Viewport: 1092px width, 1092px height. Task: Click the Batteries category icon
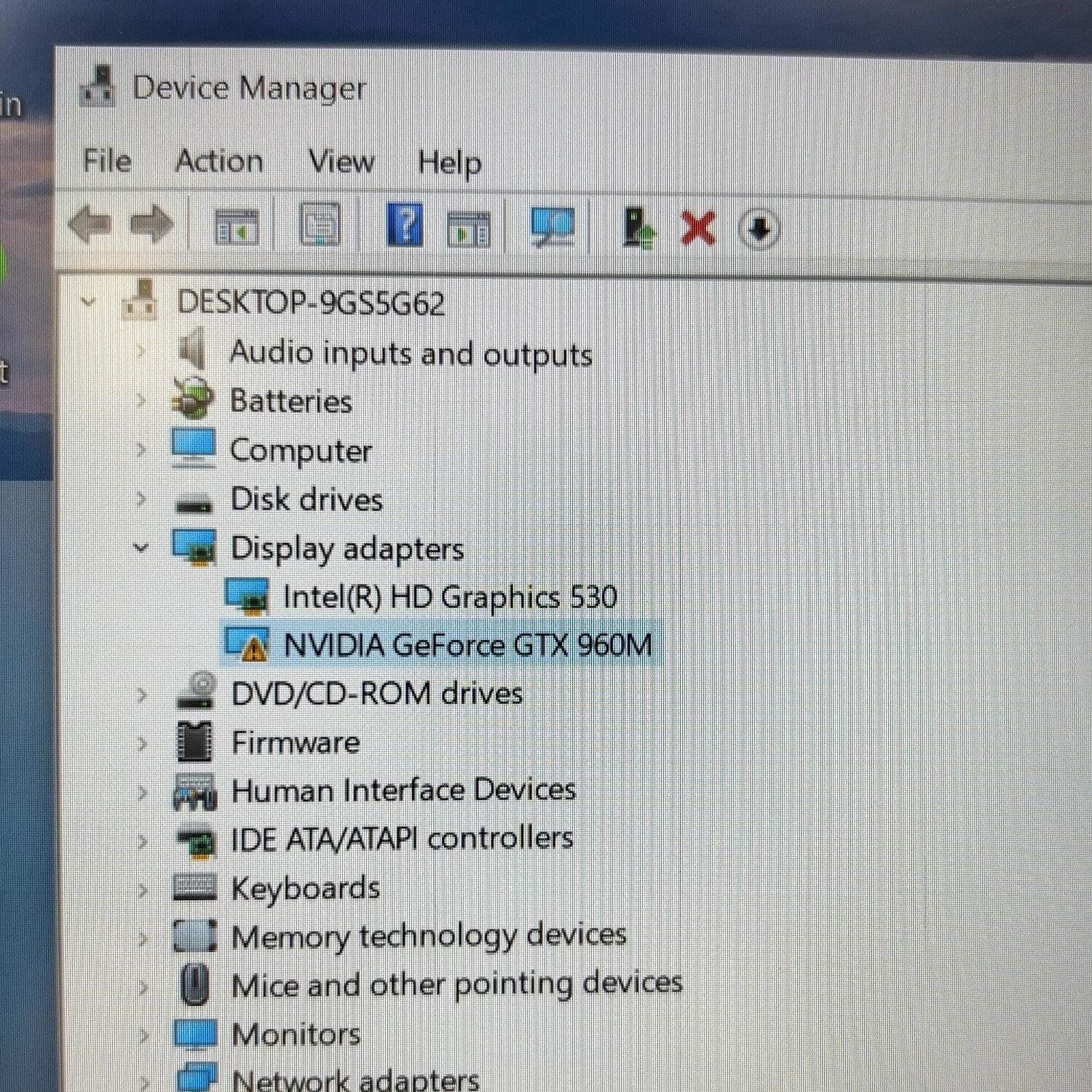193,399
